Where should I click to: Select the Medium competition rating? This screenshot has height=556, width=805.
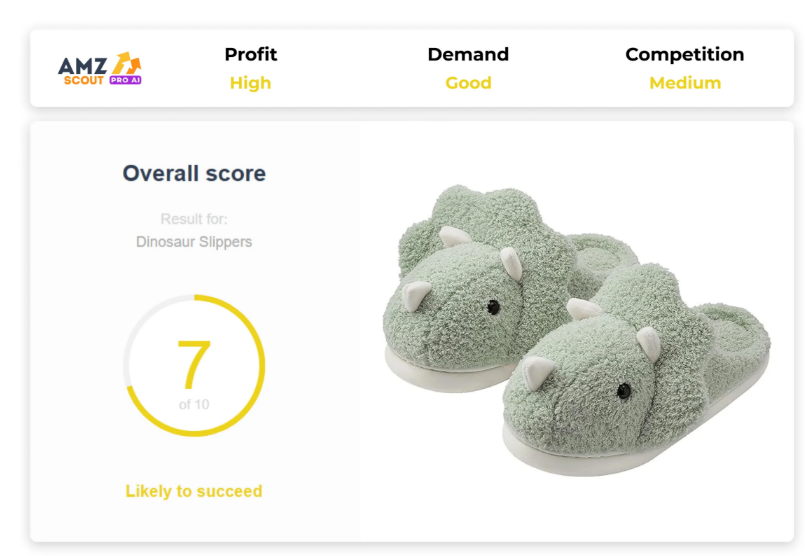coord(684,83)
